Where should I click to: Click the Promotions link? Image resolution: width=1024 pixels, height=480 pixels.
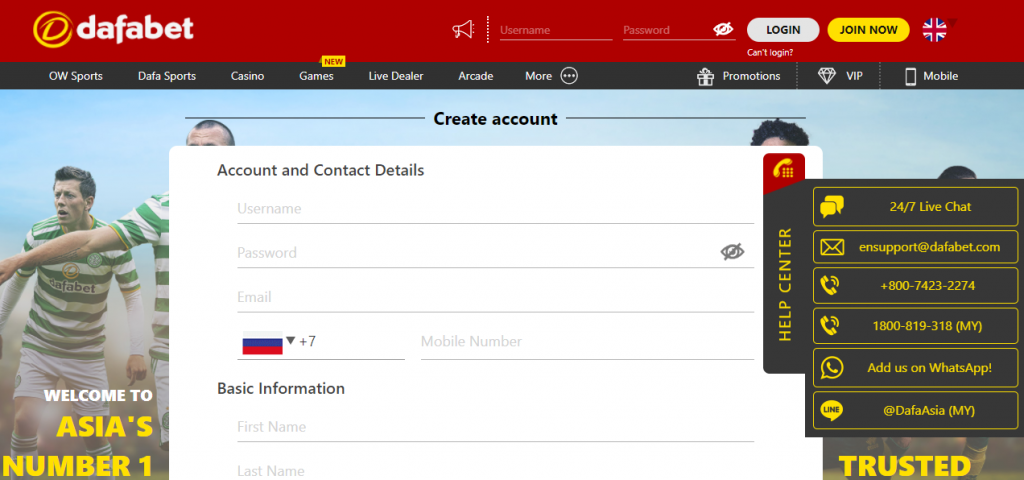pyautogui.click(x=751, y=76)
